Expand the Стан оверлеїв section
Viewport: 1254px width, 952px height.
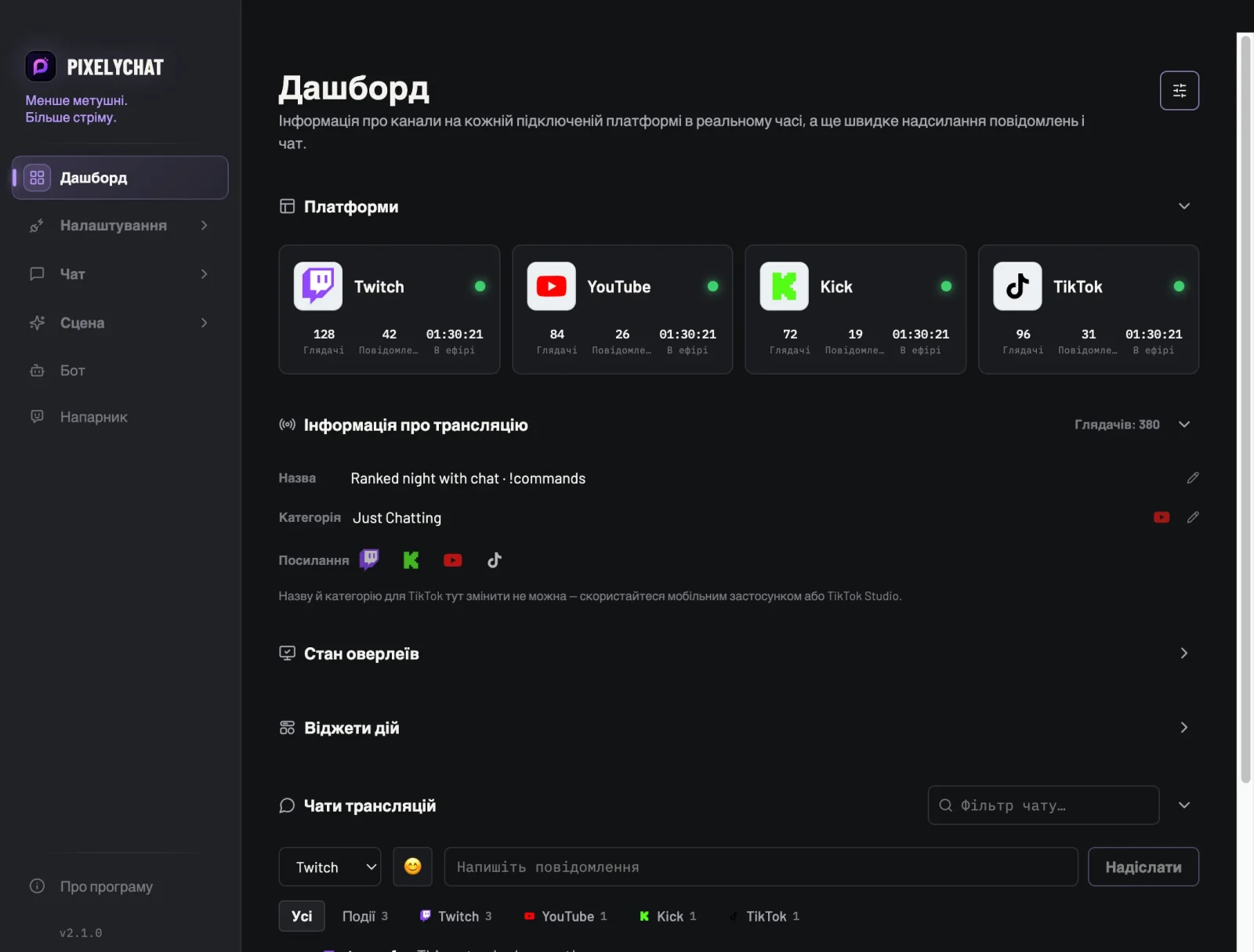(x=1183, y=653)
